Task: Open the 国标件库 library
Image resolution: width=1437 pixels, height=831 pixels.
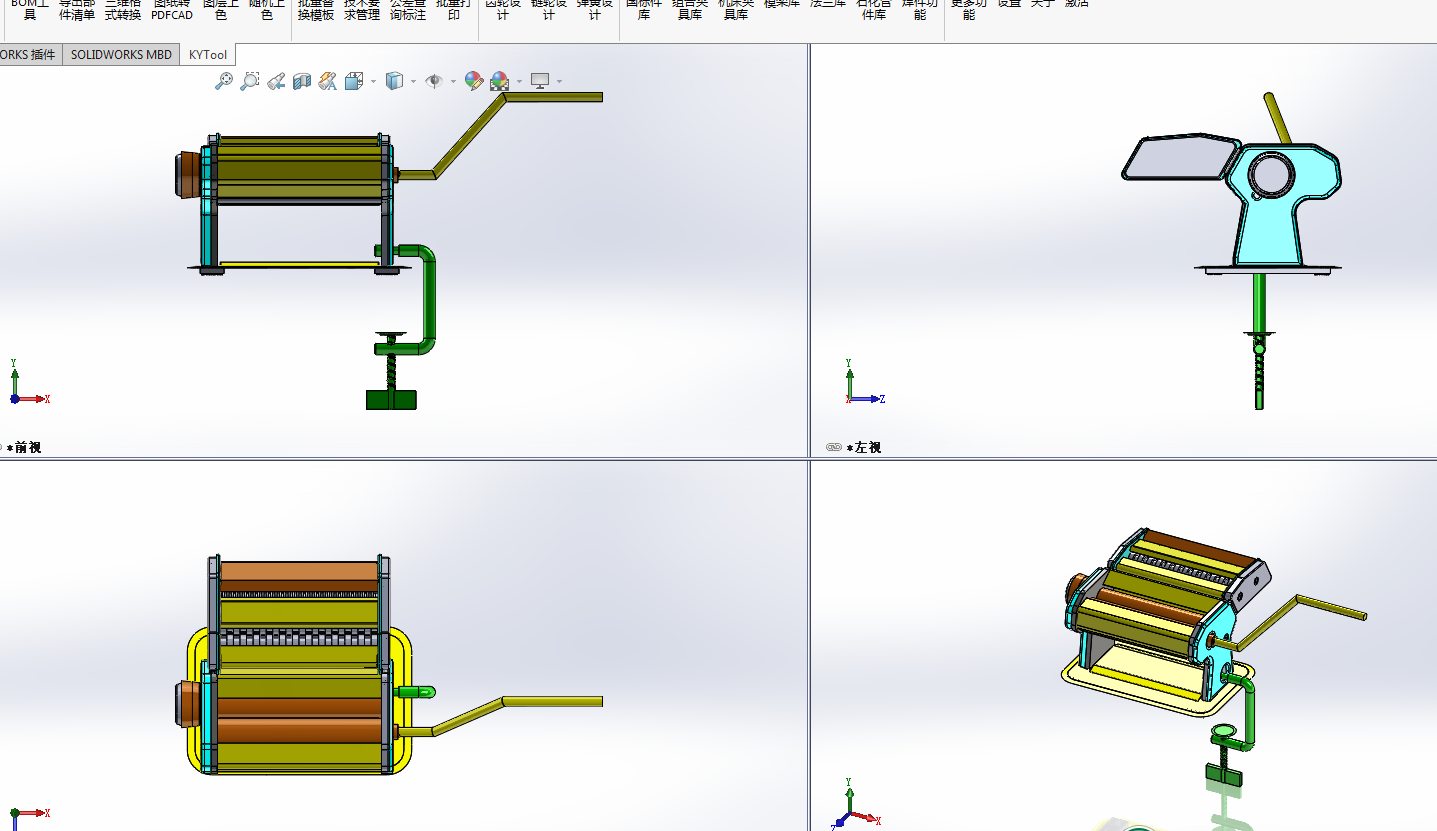Action: coord(644,9)
